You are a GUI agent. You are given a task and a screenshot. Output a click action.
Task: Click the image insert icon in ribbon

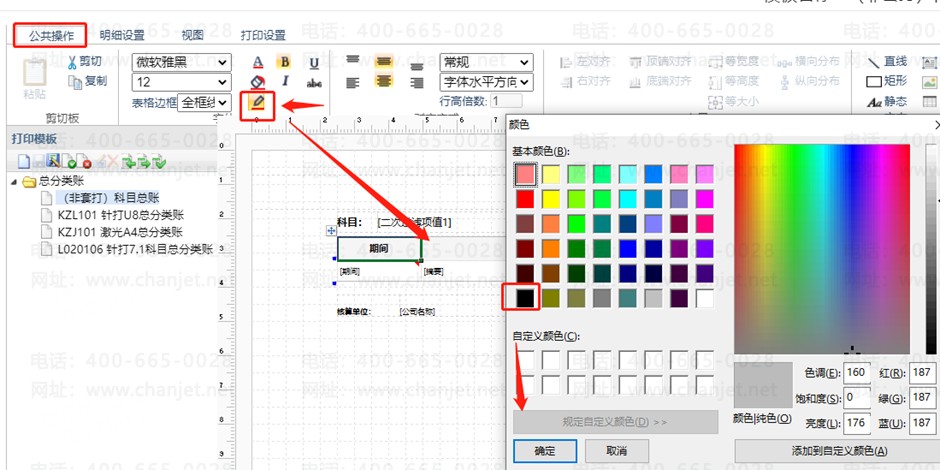point(929,81)
